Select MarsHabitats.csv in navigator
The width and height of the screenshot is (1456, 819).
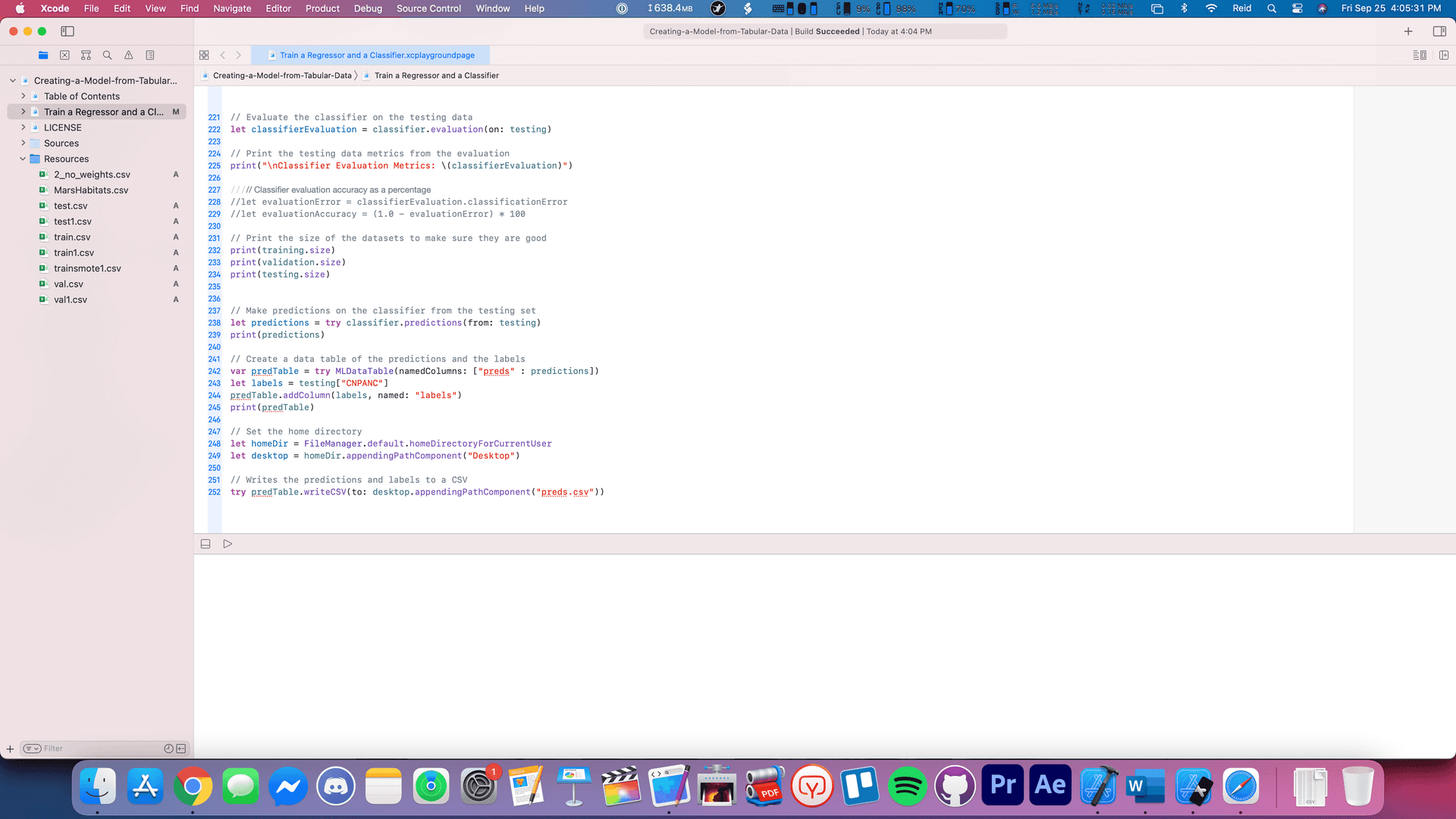[x=91, y=190]
